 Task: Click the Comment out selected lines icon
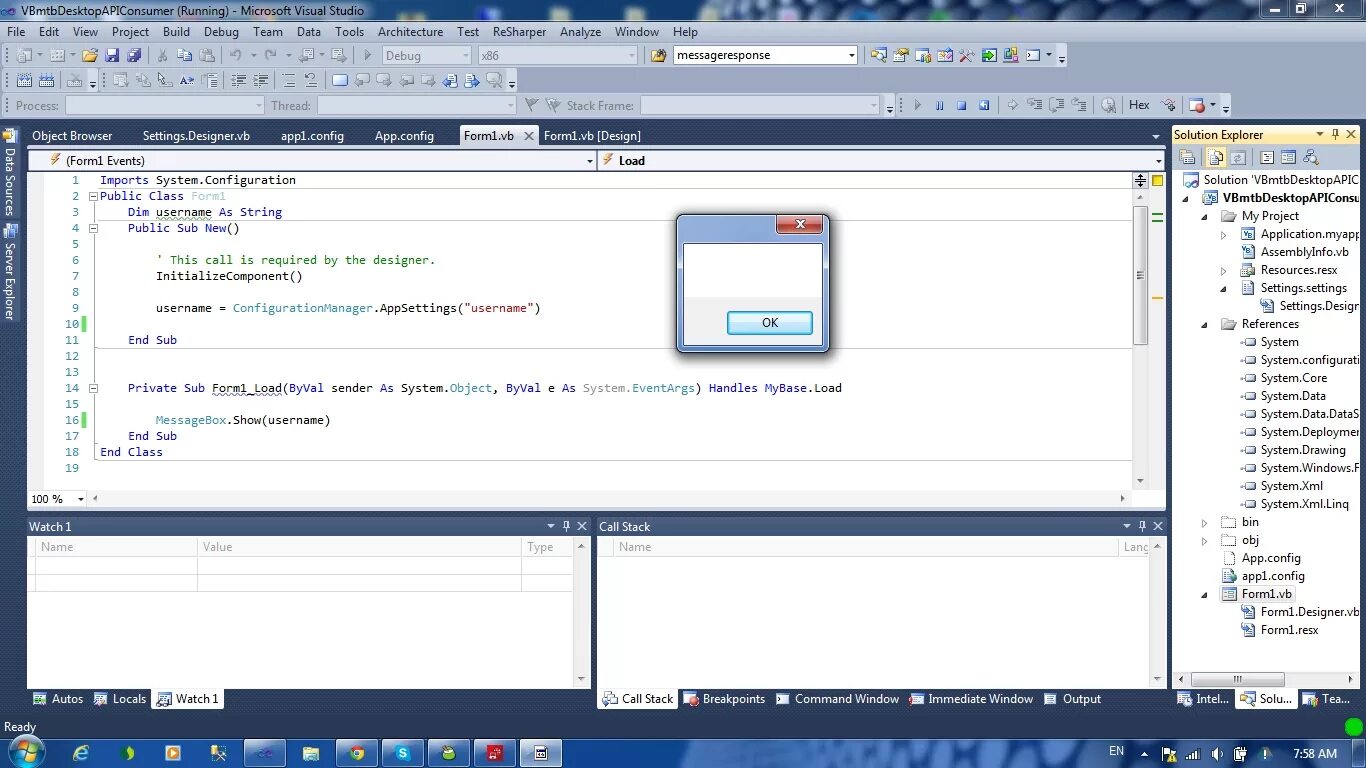point(288,80)
